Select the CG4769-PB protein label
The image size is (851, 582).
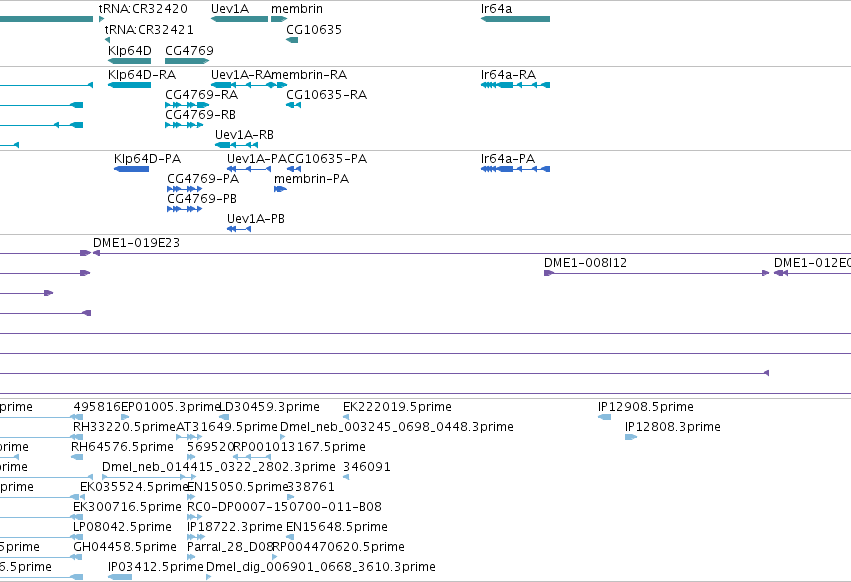point(202,199)
